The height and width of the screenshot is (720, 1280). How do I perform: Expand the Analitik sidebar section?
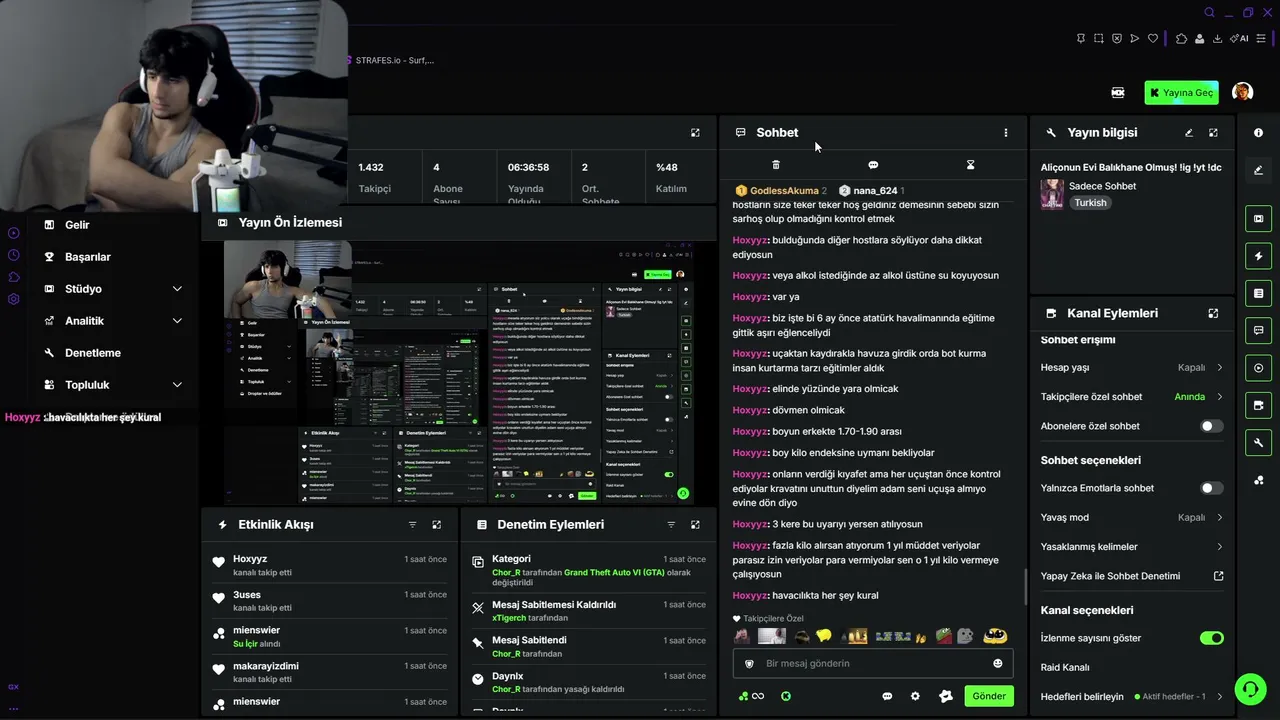[x=177, y=321]
